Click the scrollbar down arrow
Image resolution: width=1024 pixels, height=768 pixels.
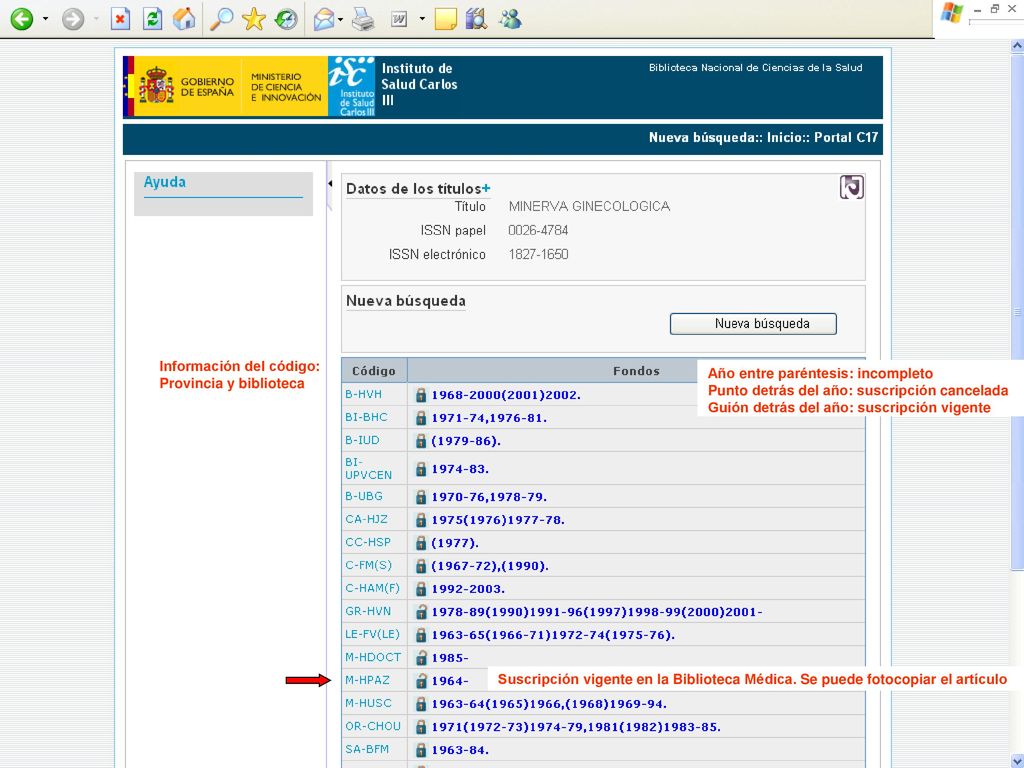(1017, 761)
